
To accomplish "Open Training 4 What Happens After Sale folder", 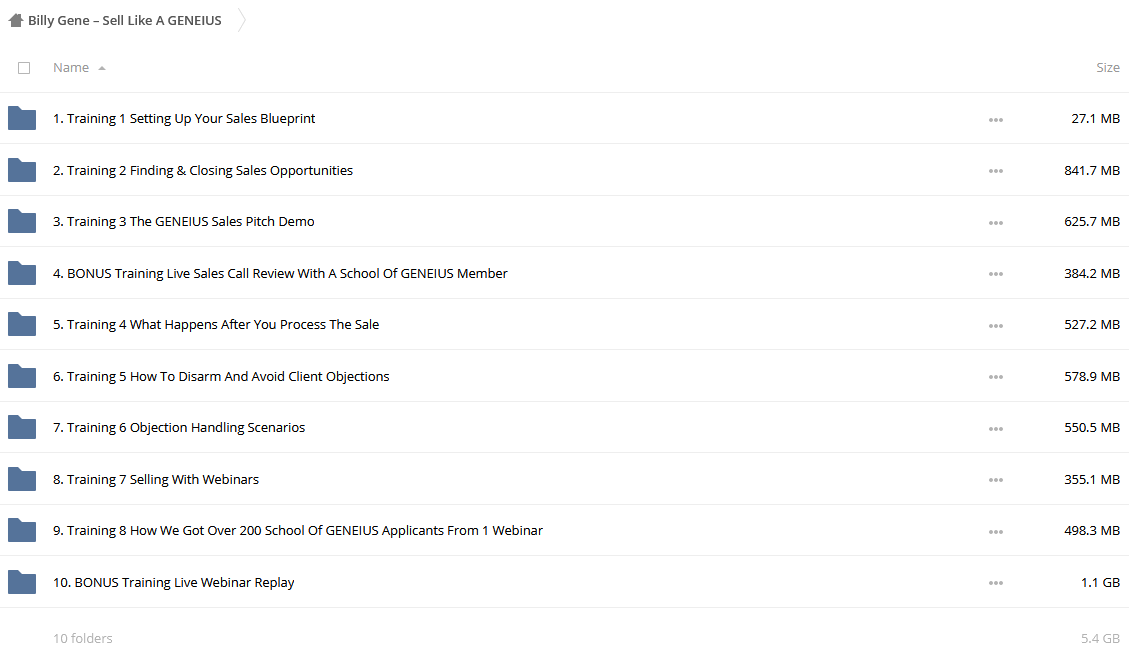I will pos(215,325).
